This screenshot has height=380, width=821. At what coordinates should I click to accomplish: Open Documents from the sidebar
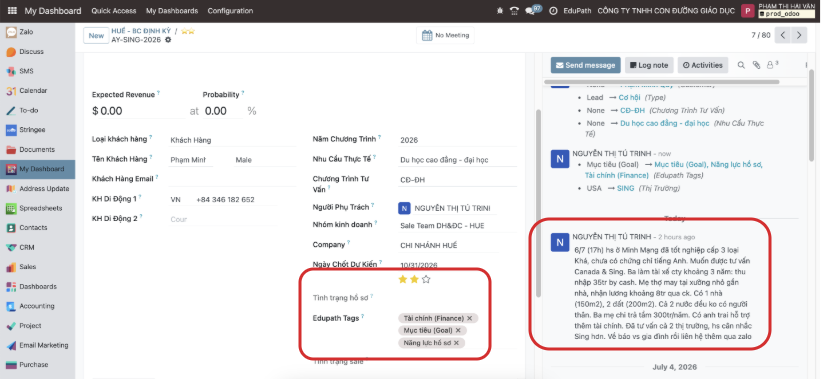[37, 150]
